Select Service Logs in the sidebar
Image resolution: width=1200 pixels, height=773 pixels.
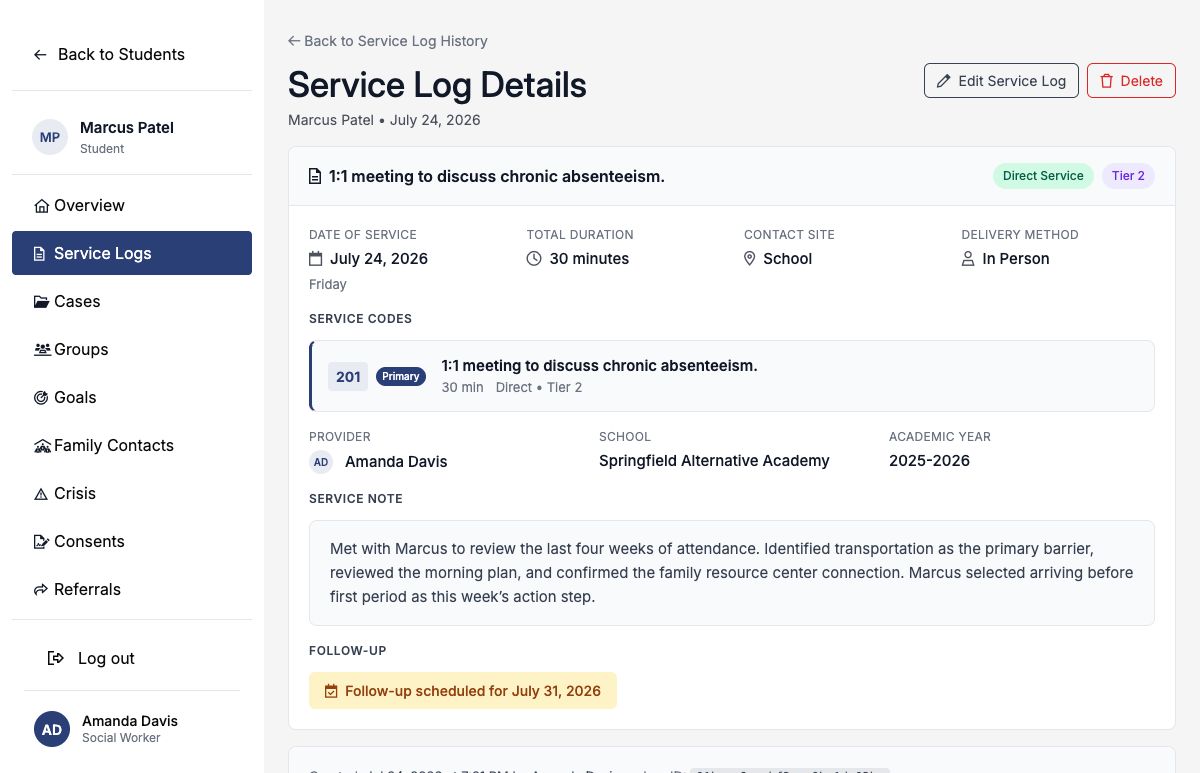pos(132,253)
